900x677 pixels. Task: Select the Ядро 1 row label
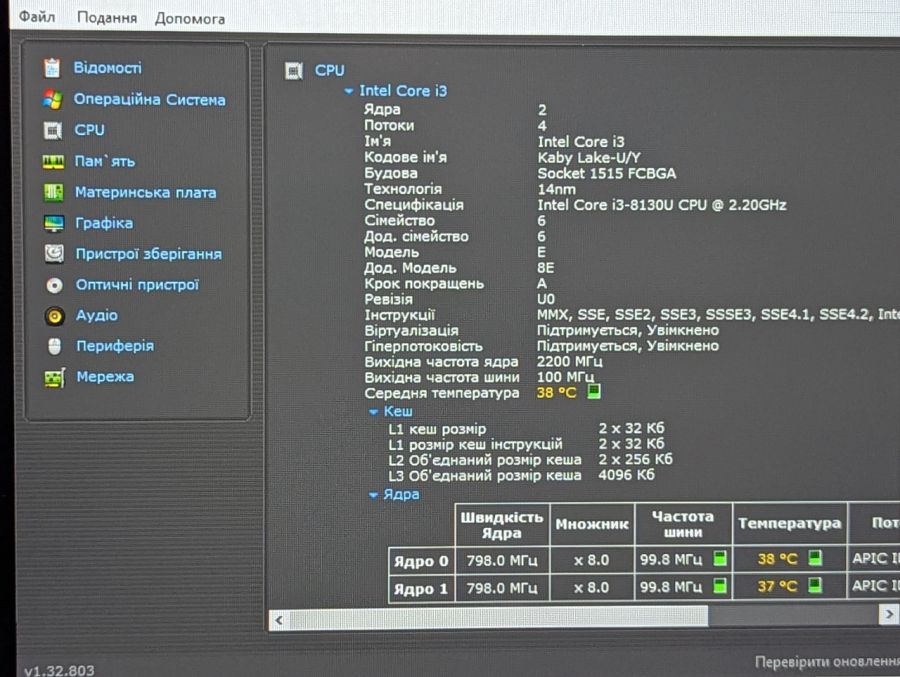[x=421, y=589]
